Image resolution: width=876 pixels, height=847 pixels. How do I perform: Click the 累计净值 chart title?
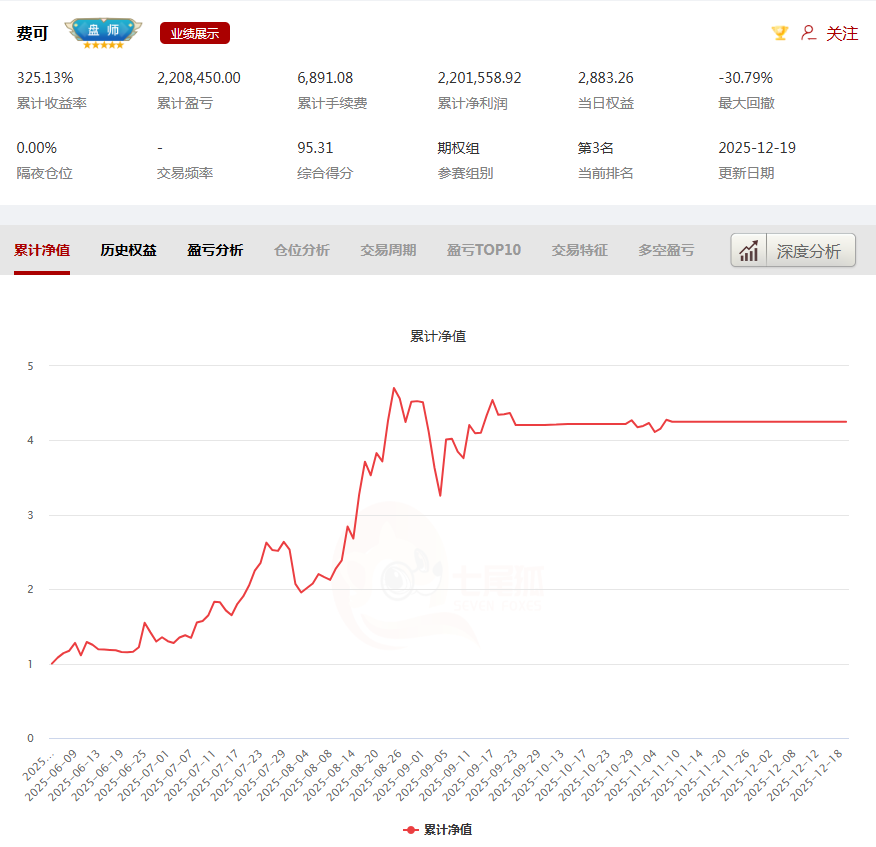pos(438,336)
